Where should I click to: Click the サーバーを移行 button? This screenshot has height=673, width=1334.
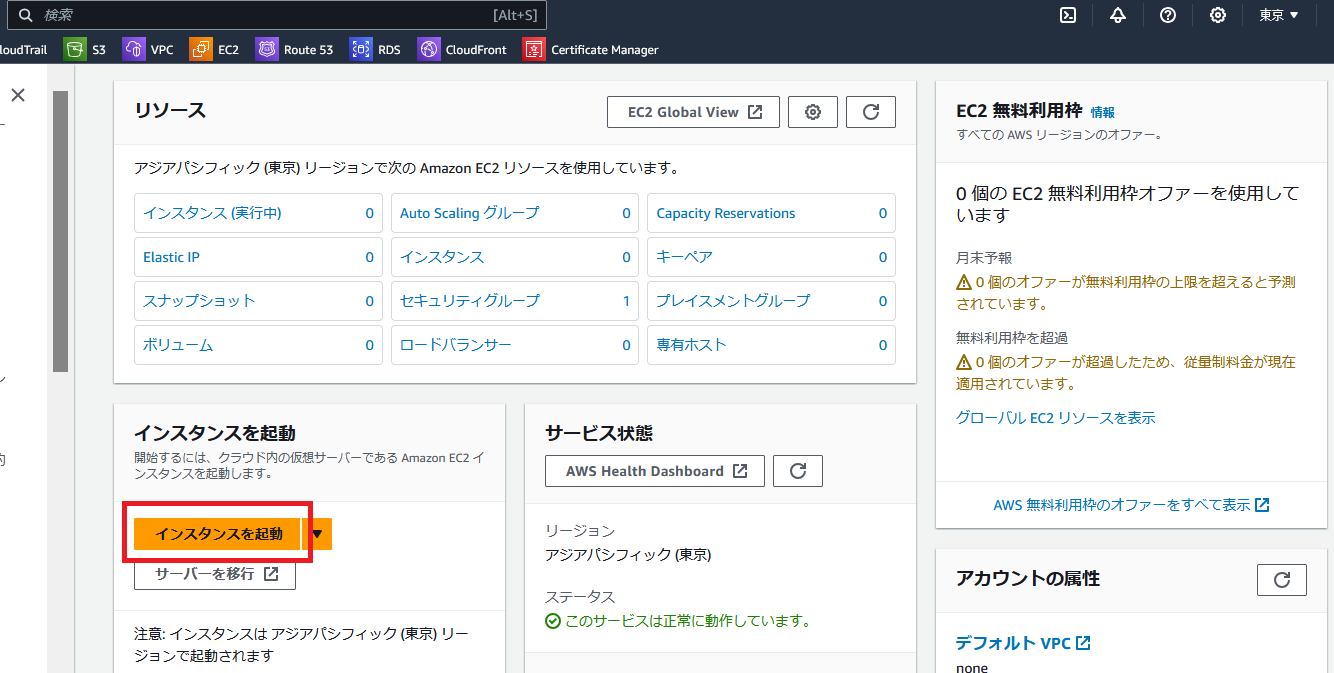pyautogui.click(x=215, y=574)
